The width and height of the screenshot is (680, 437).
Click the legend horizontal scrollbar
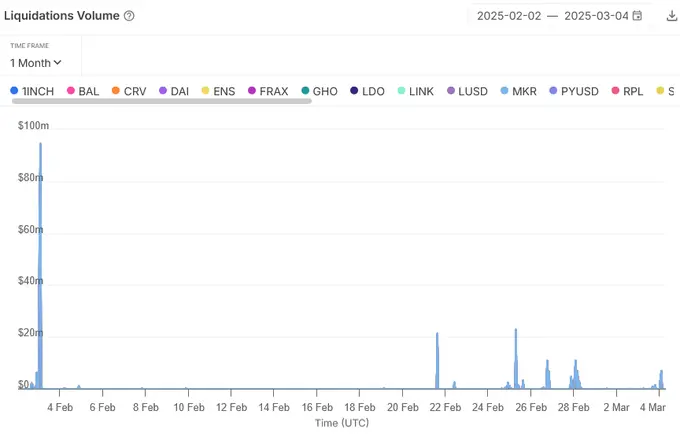point(160,102)
